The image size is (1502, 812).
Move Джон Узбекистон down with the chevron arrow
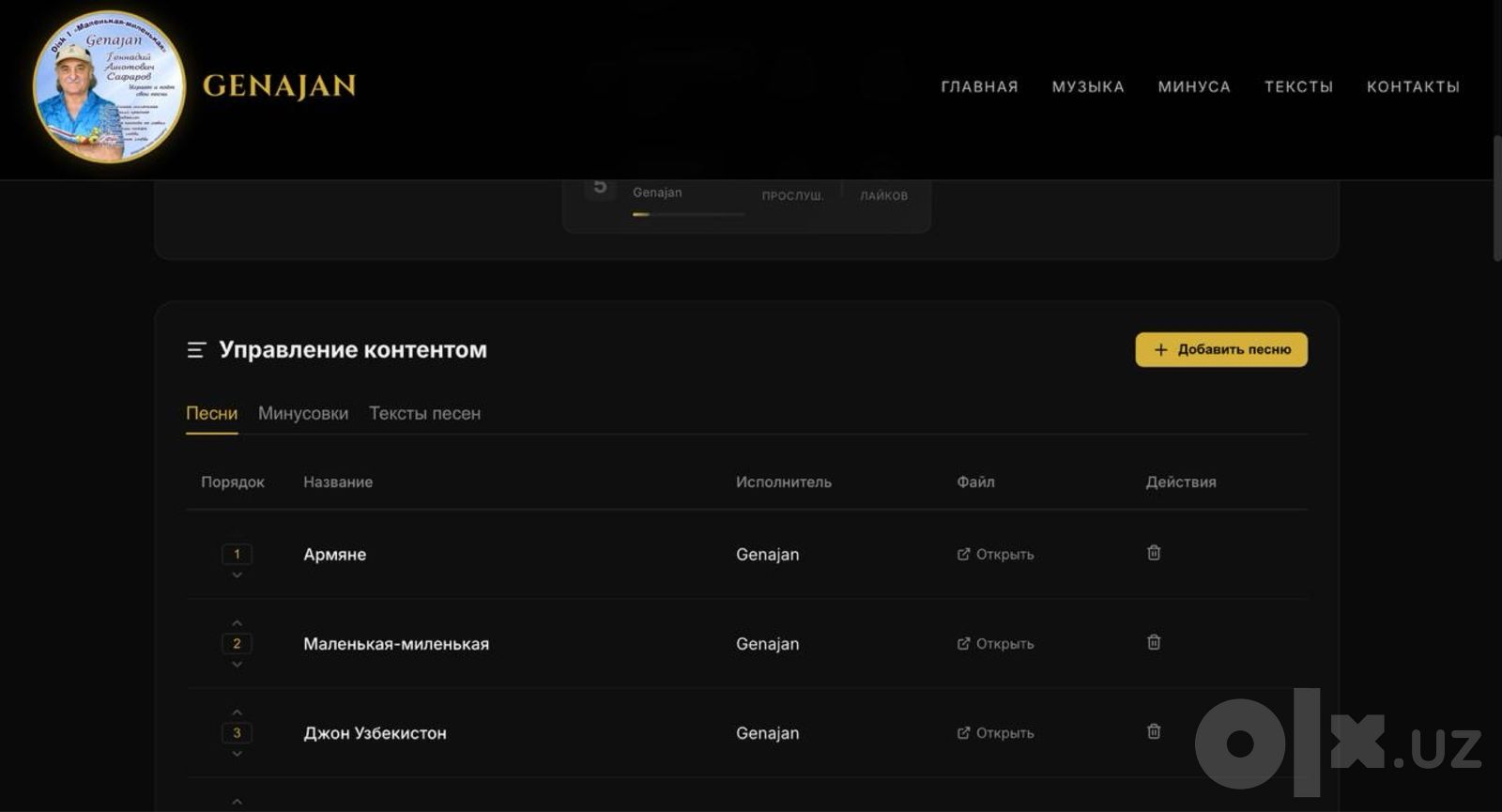[237, 754]
